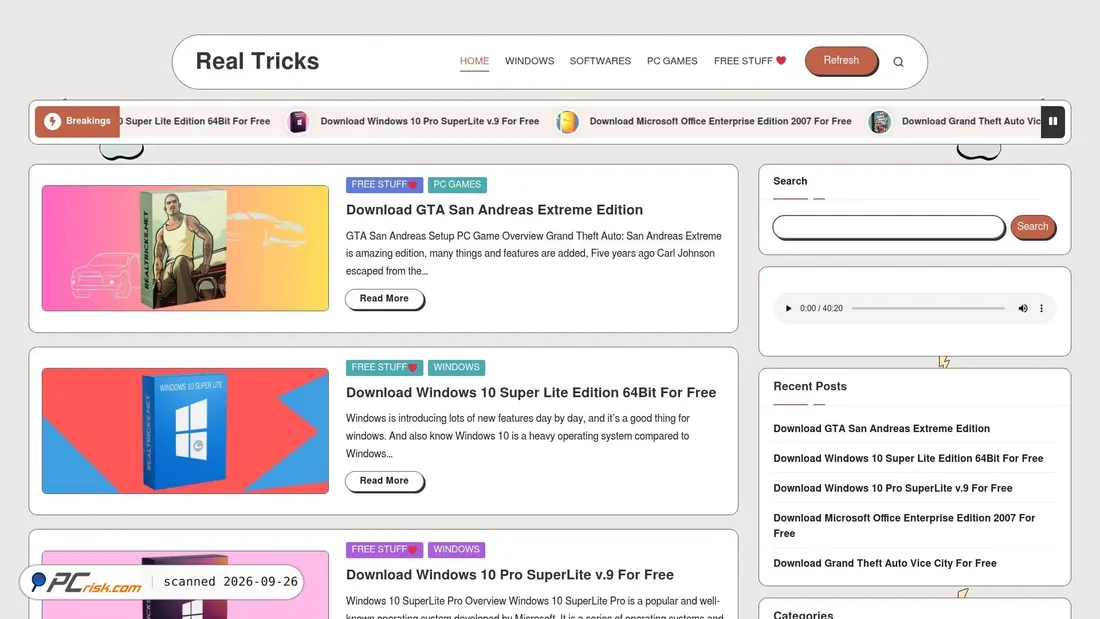Select WINDOWS tag on Super Lite 64Bit post
The image size is (1100, 619).
pyautogui.click(x=456, y=367)
